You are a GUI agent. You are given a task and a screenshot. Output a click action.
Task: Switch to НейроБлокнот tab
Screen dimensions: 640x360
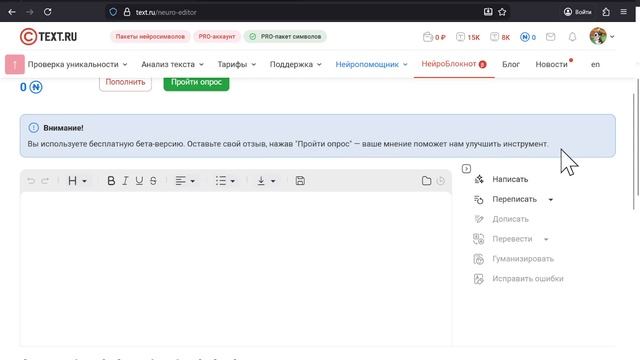coord(453,64)
